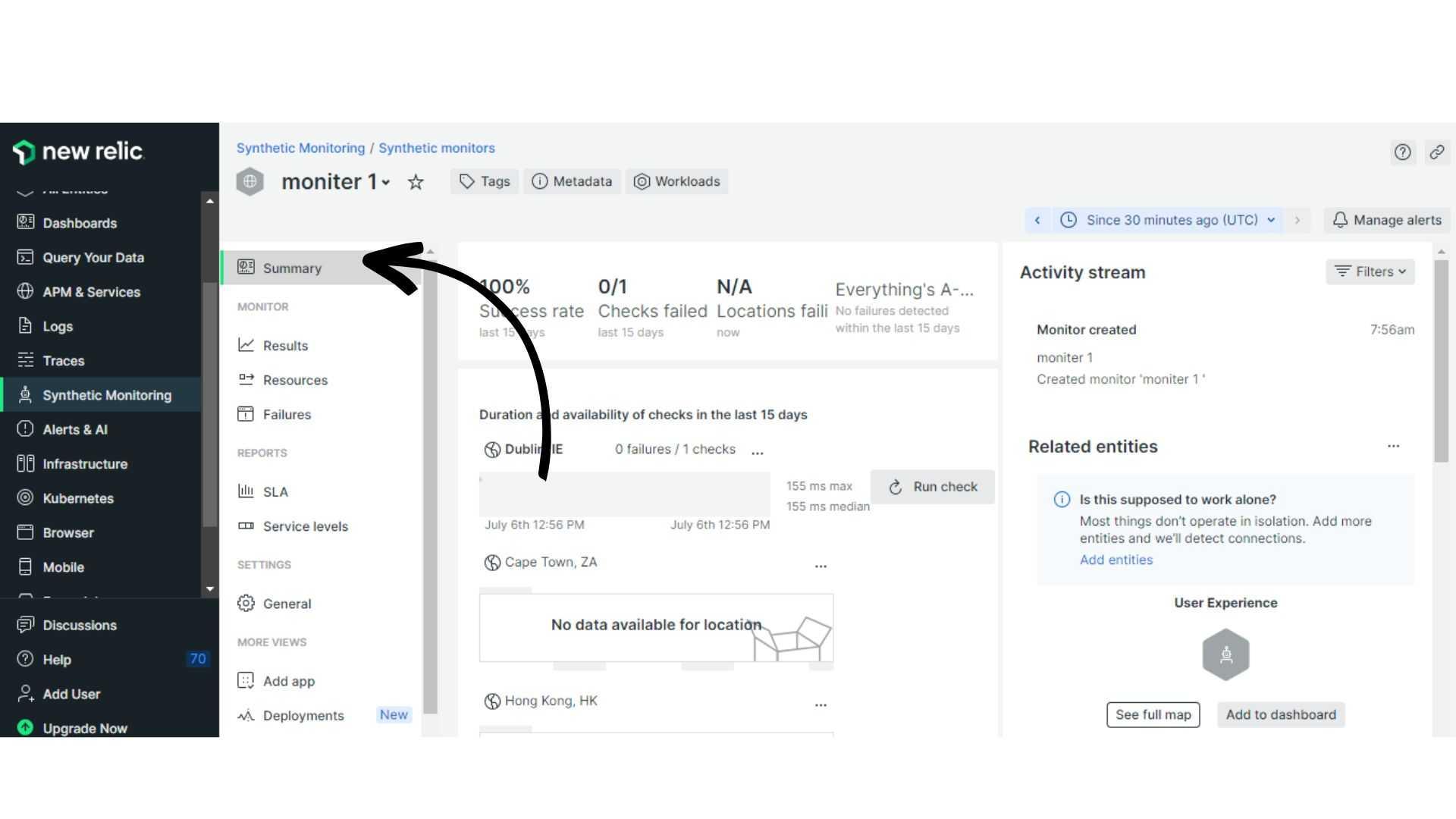The image size is (1456, 819).
Task: Open the Metadata button
Action: pos(572,181)
